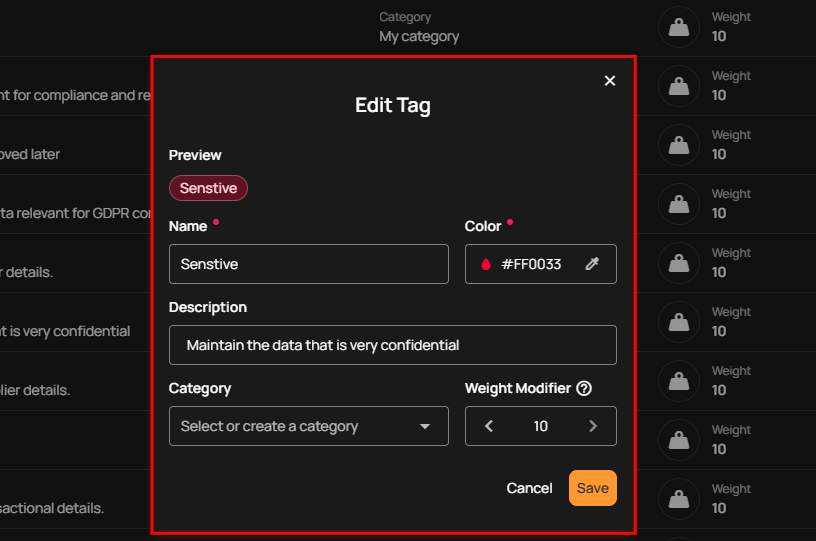Click the weight icon in My category row
This screenshot has width=816, height=541.
pyautogui.click(x=679, y=27)
